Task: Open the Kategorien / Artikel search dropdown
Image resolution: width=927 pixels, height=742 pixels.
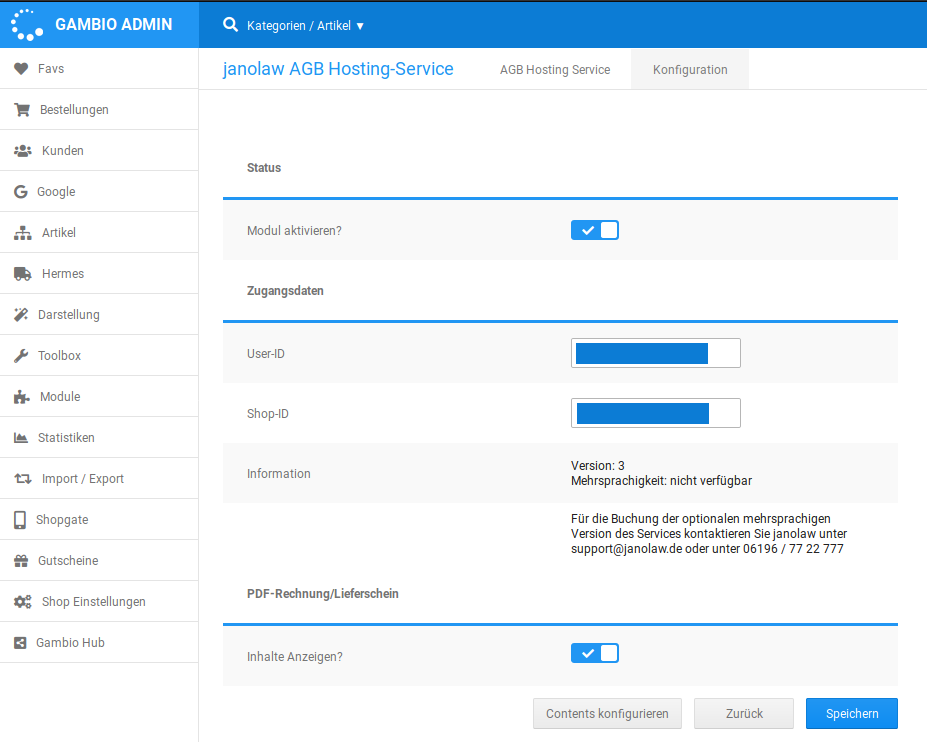Action: 305,26
